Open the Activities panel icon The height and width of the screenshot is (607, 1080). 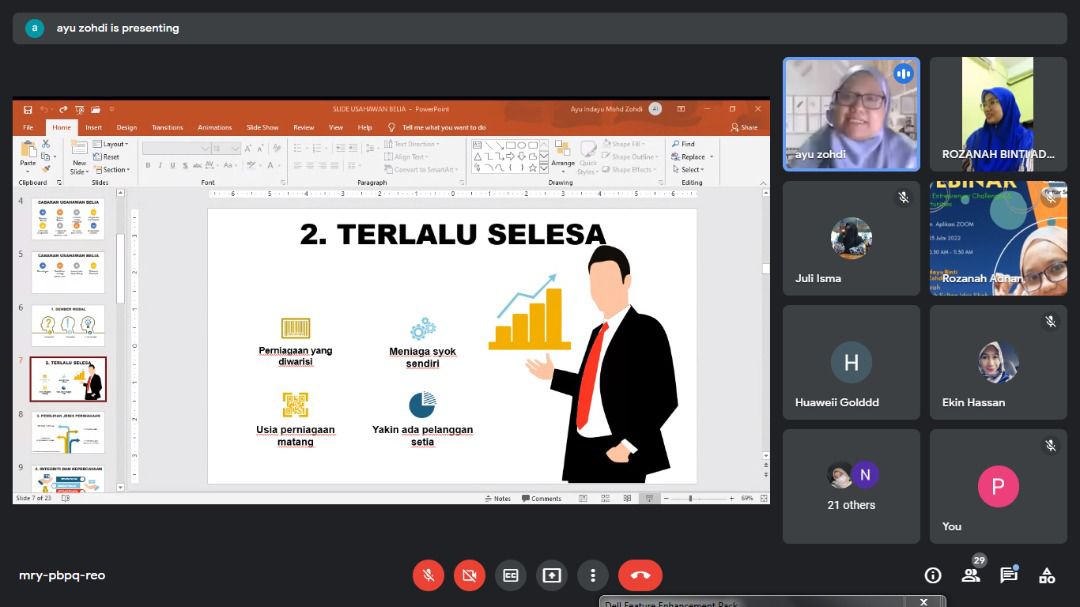[x=1046, y=575]
